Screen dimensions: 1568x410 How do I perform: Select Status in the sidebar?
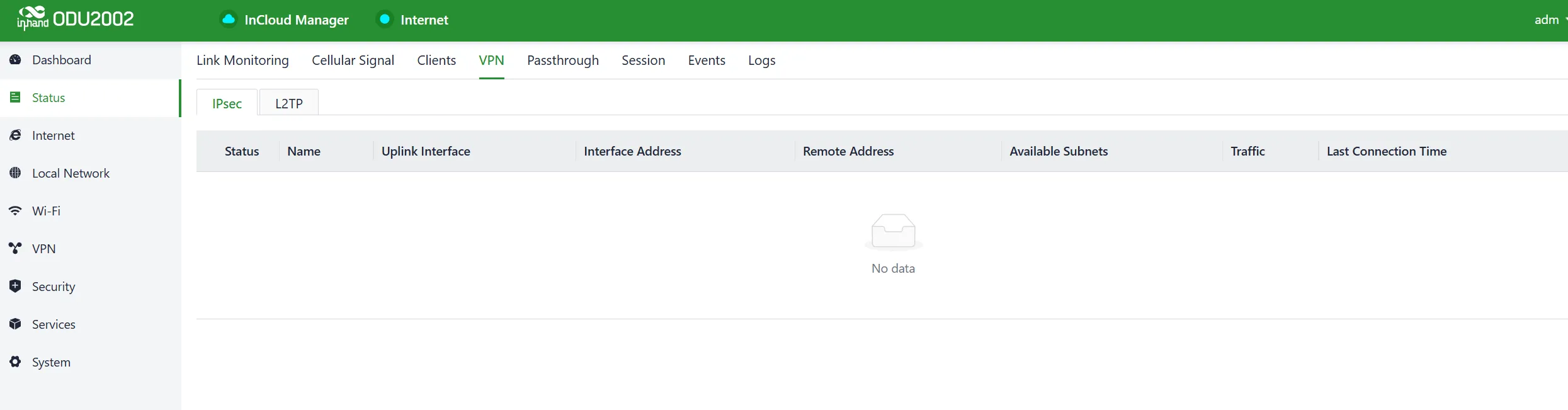click(x=91, y=98)
